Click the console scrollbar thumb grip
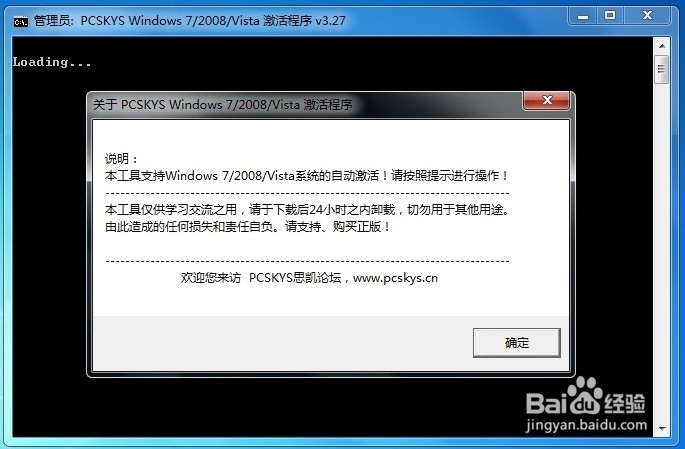The height and width of the screenshot is (449, 685). click(x=661, y=69)
